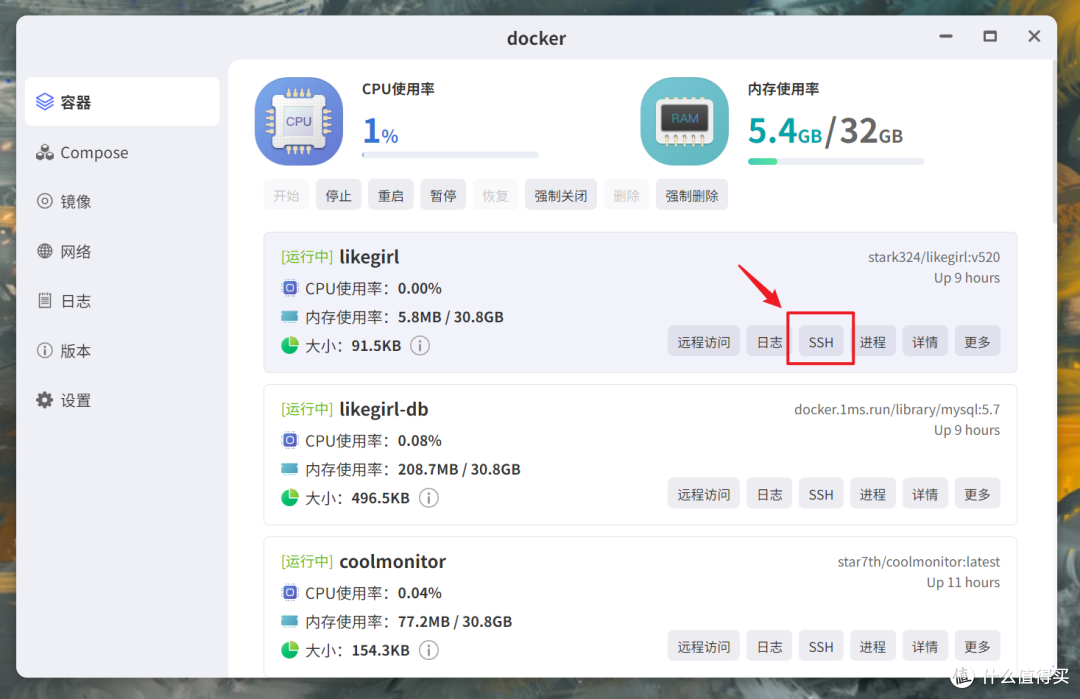Click the vertical scrollbar on right edge
Viewport: 1080px width, 699px height.
pos(1055,141)
